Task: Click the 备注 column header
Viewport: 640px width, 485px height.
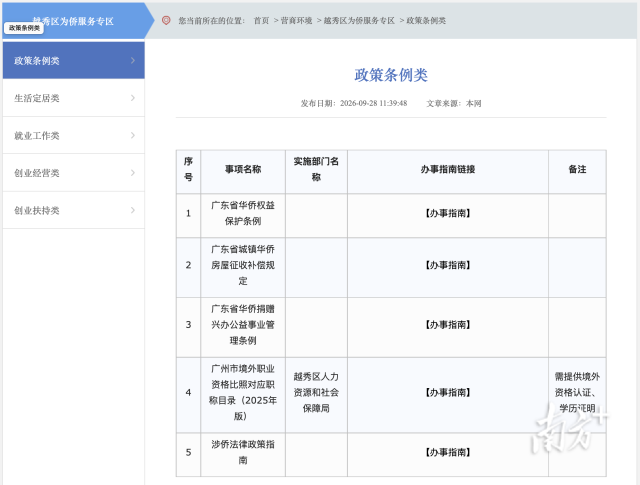Action: [x=577, y=169]
